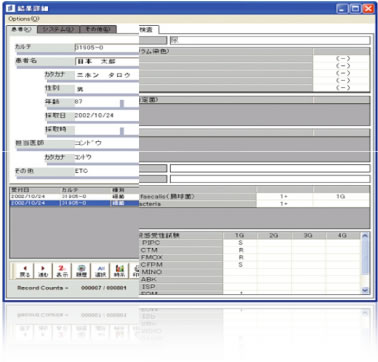
Task: Click the 患者名 field showing 日本 太郎
Action: 107,62
